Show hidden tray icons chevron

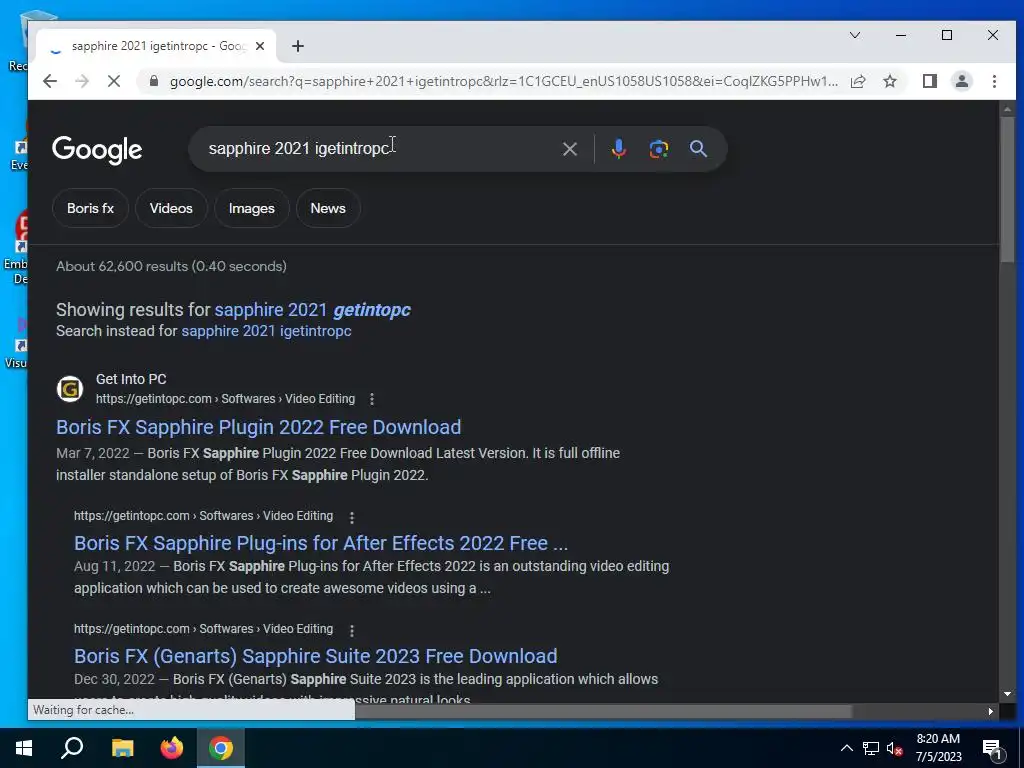pos(846,748)
